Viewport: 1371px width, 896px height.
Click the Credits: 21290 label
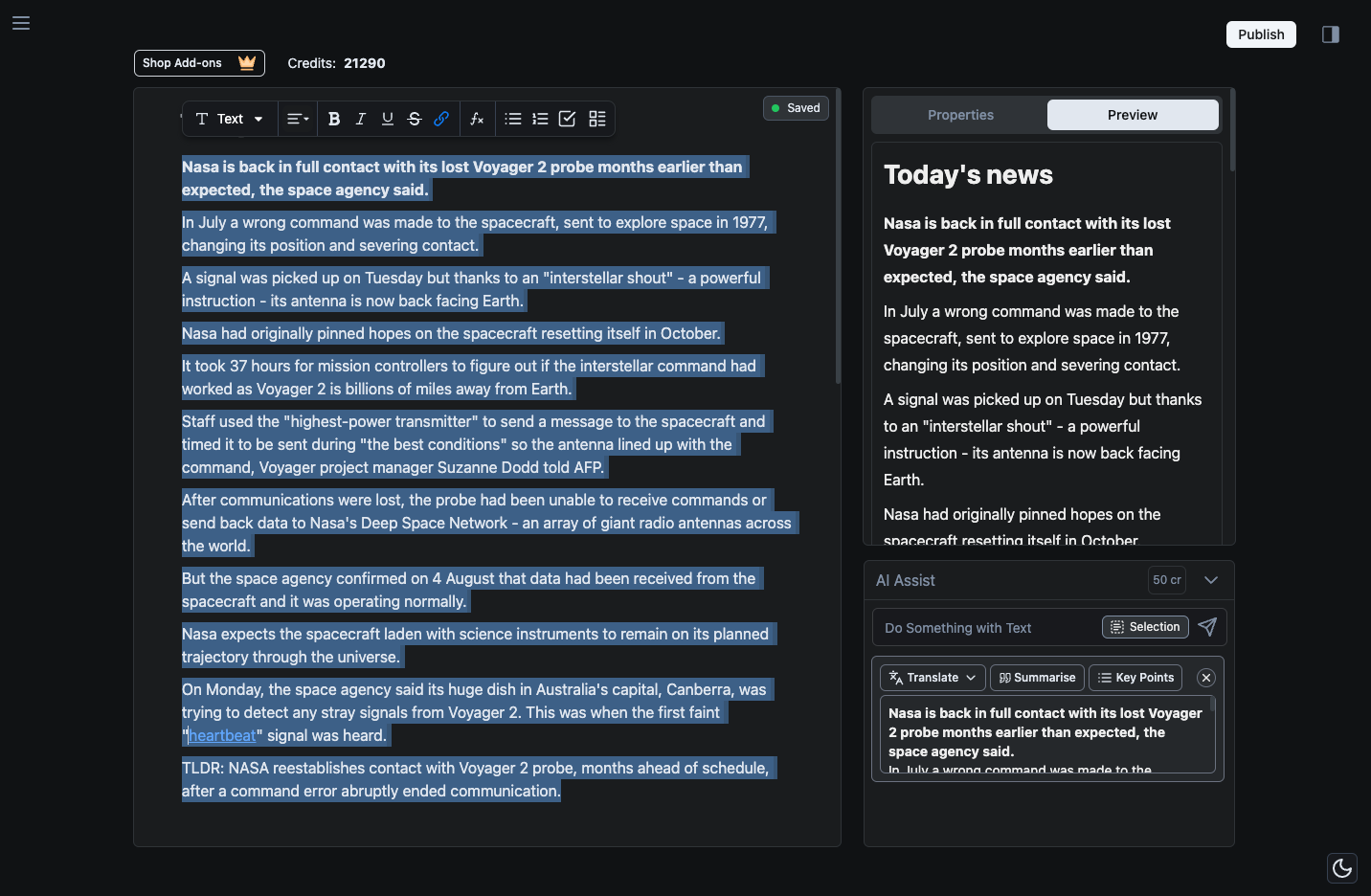tap(336, 63)
